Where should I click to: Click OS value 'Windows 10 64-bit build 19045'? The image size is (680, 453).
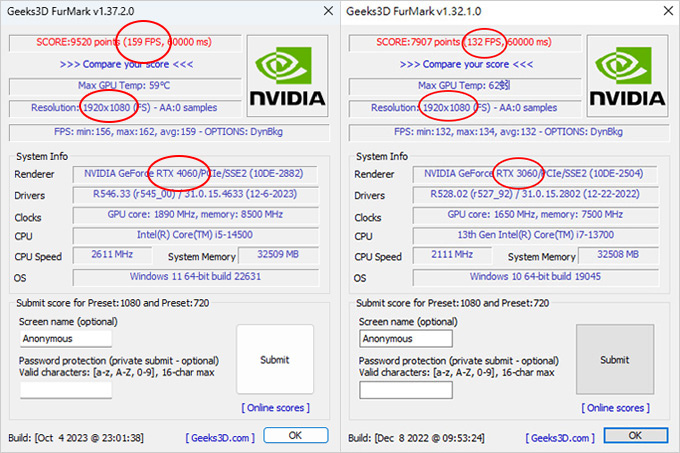[535, 277]
